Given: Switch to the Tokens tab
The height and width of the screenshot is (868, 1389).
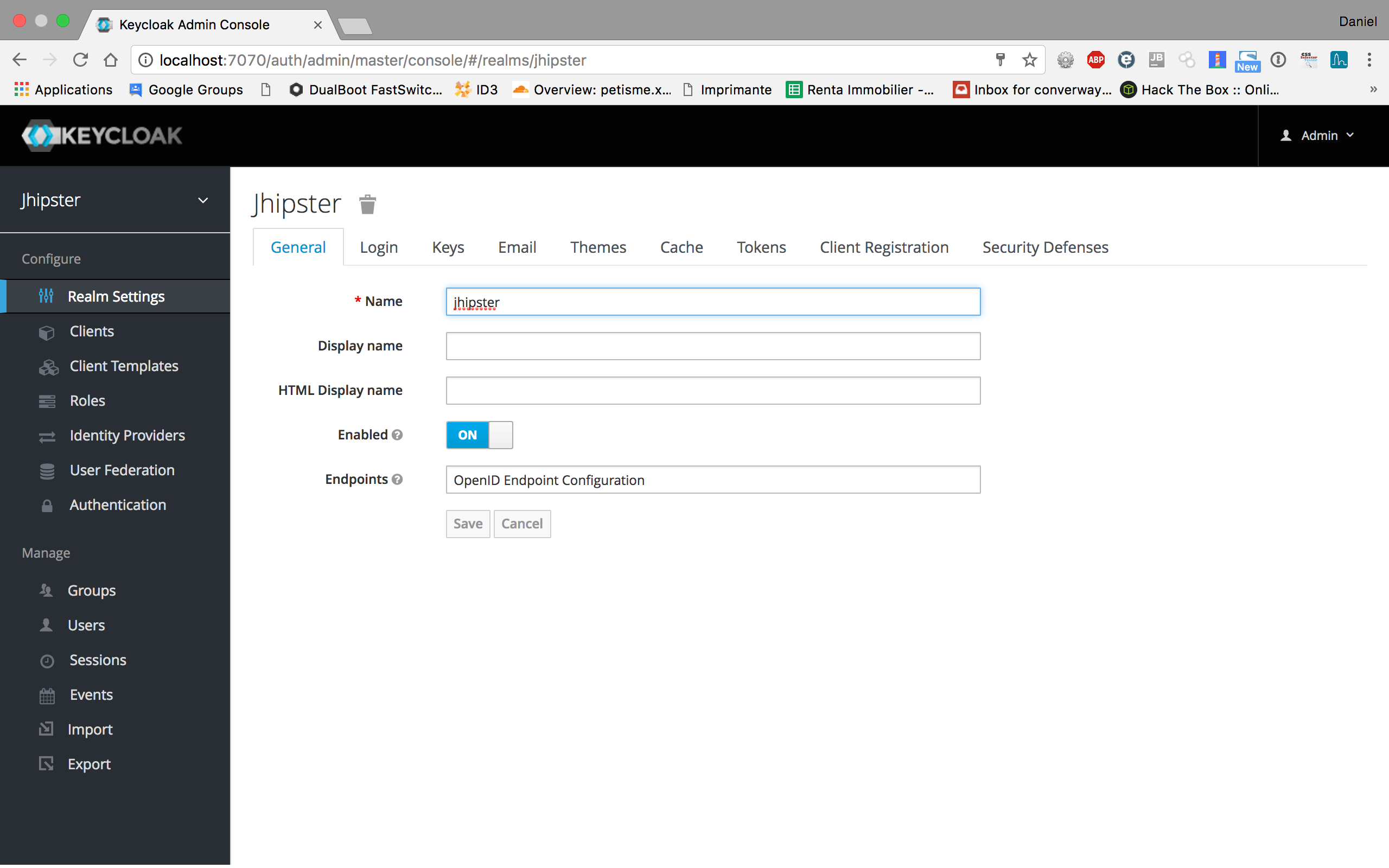Looking at the screenshot, I should (761, 247).
